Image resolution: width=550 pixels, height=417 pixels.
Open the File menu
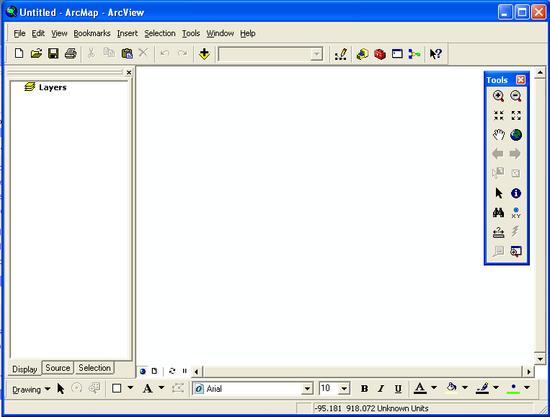point(19,33)
